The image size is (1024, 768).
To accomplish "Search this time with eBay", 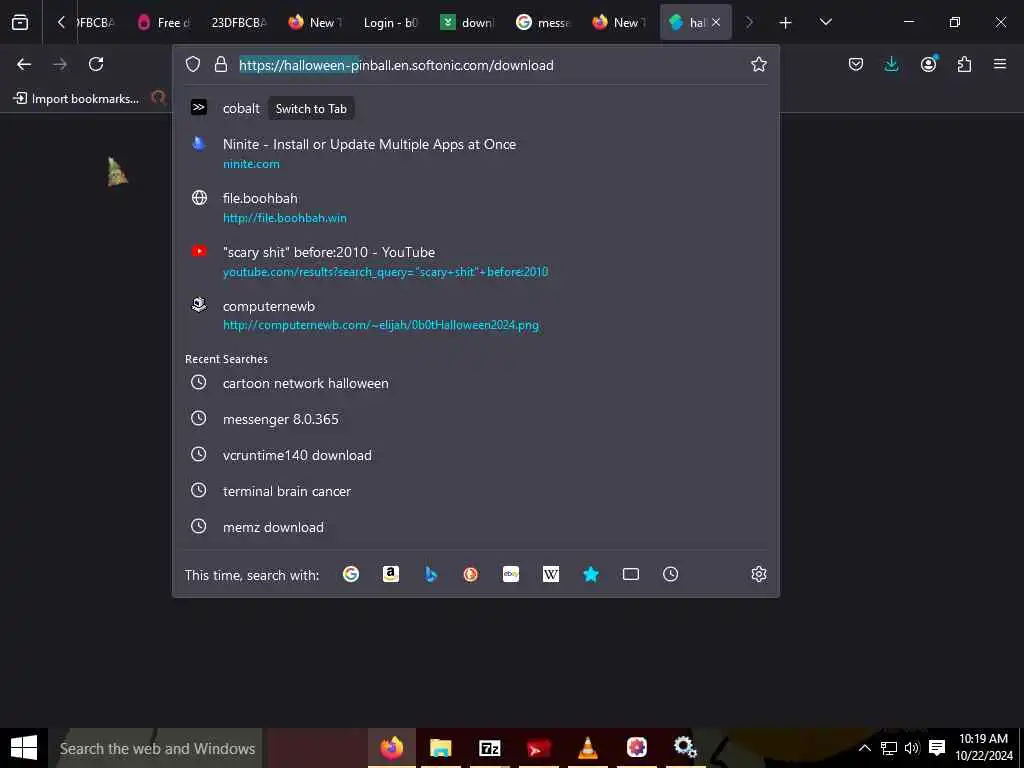I will [511, 574].
